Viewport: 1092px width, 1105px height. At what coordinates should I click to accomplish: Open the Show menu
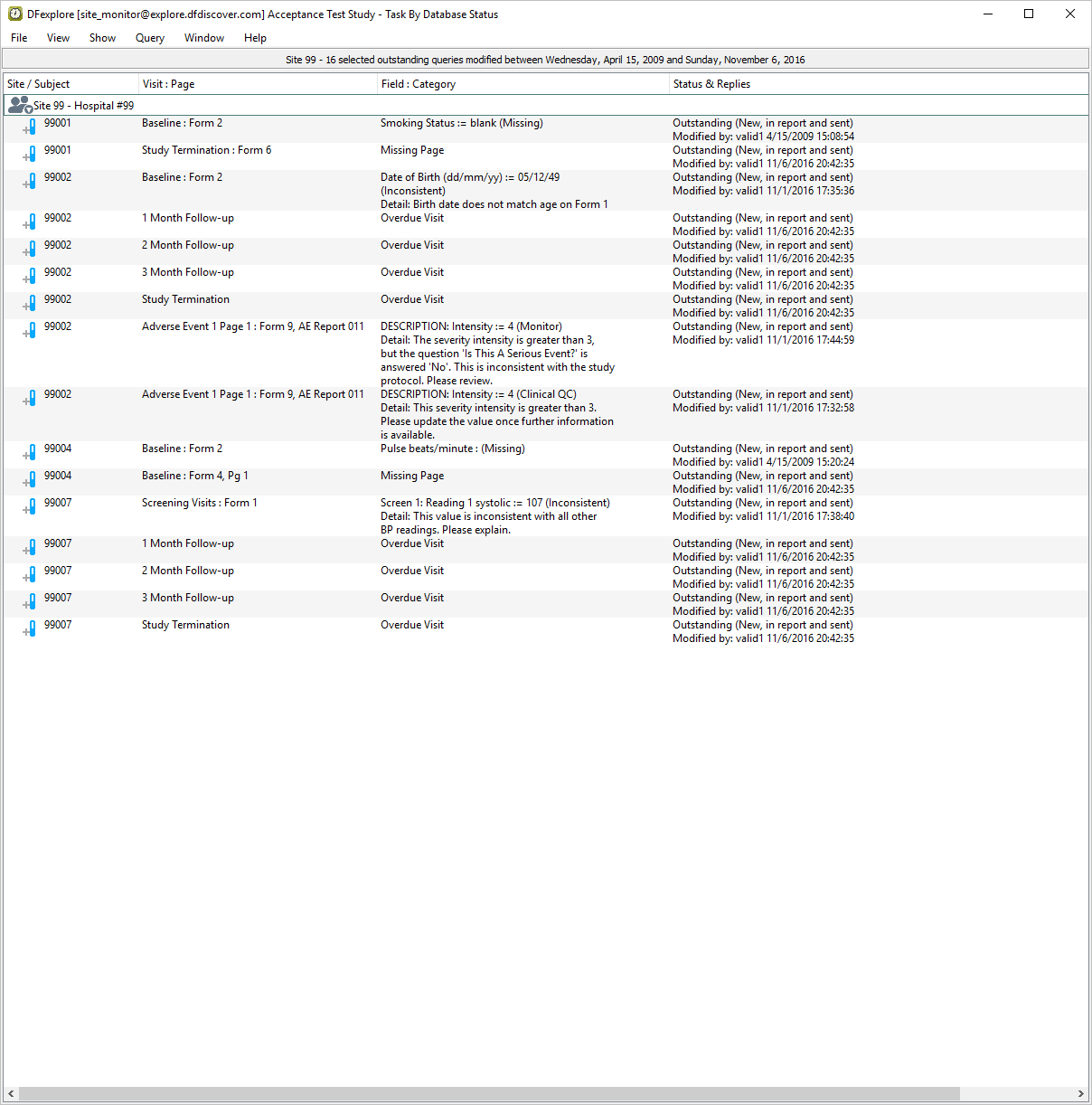pos(102,38)
